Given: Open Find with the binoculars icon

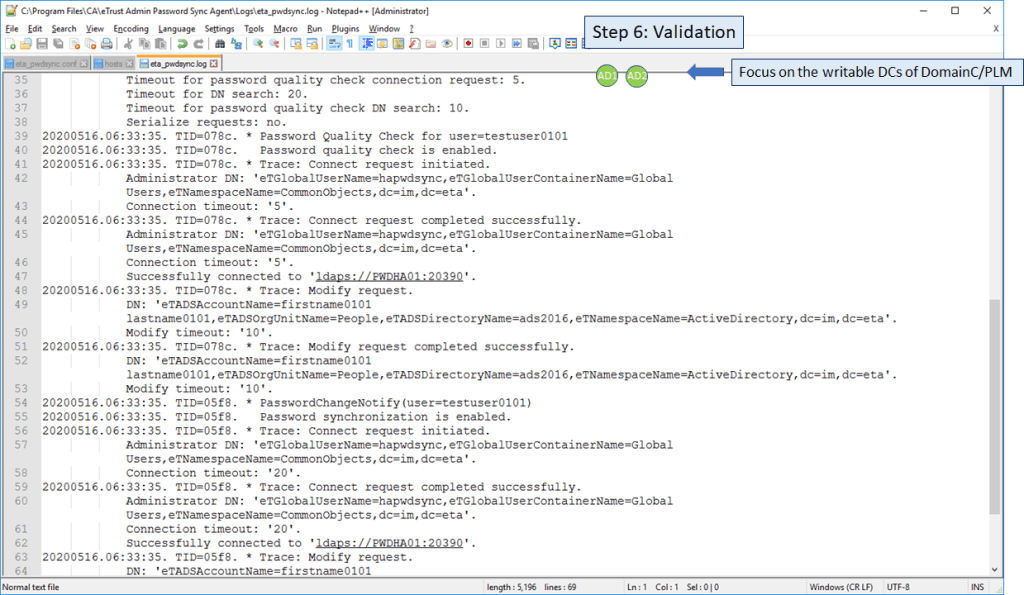Looking at the screenshot, I should pyautogui.click(x=220, y=44).
